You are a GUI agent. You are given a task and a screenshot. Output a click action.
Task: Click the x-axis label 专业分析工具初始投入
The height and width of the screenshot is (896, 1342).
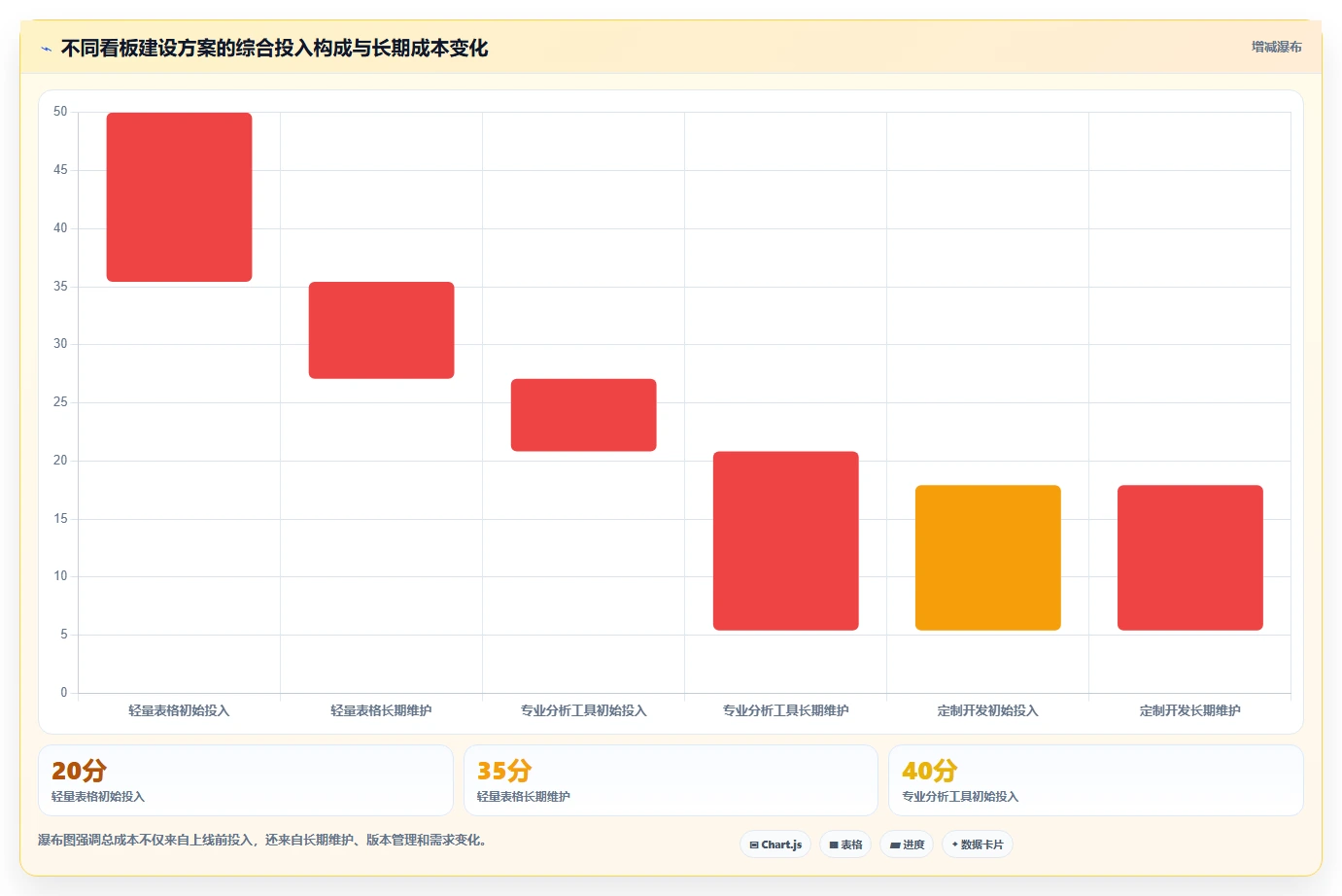point(583,710)
